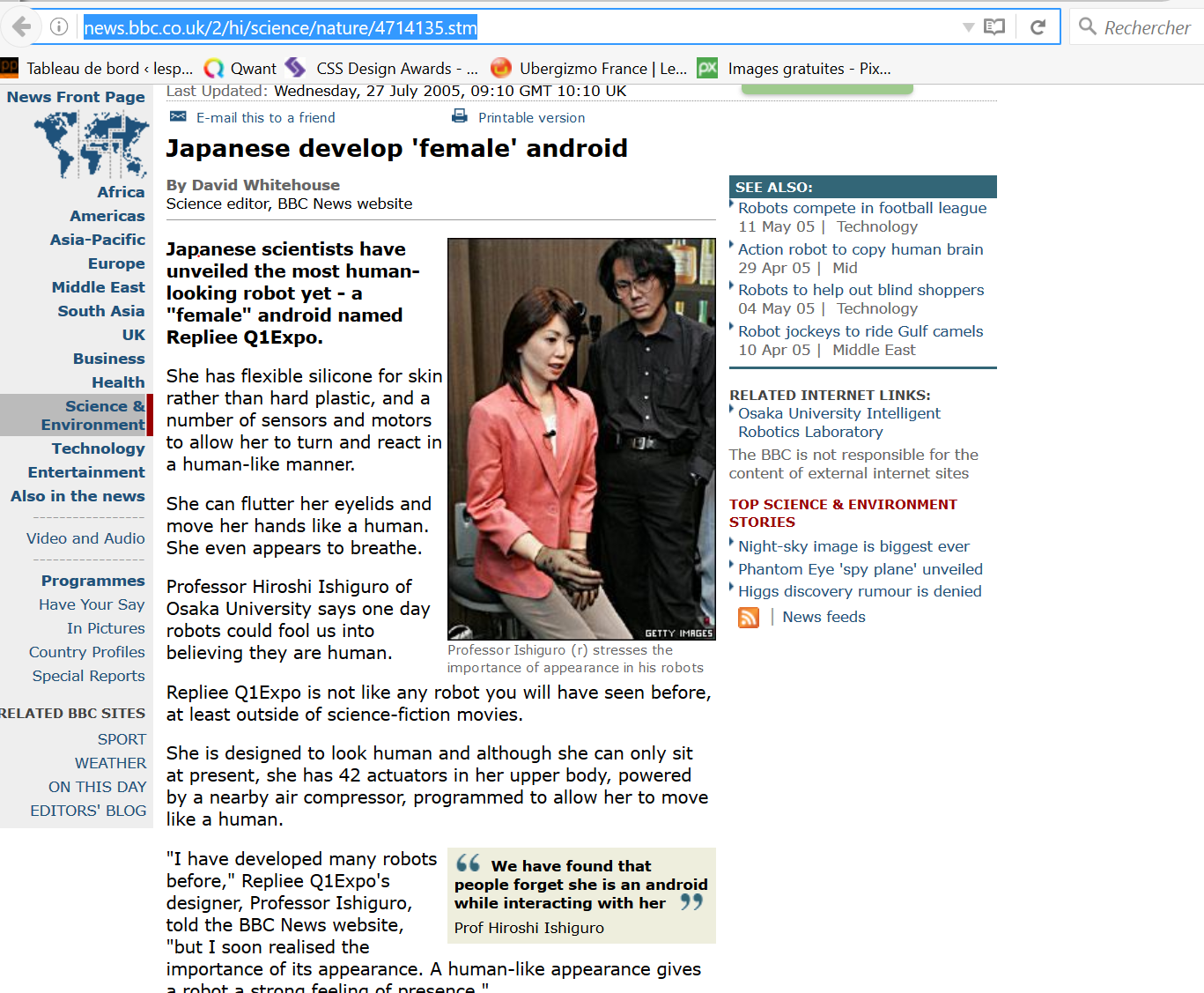This screenshot has width=1204, height=993.
Task: Open In Pictures gallery link
Action: [106, 628]
